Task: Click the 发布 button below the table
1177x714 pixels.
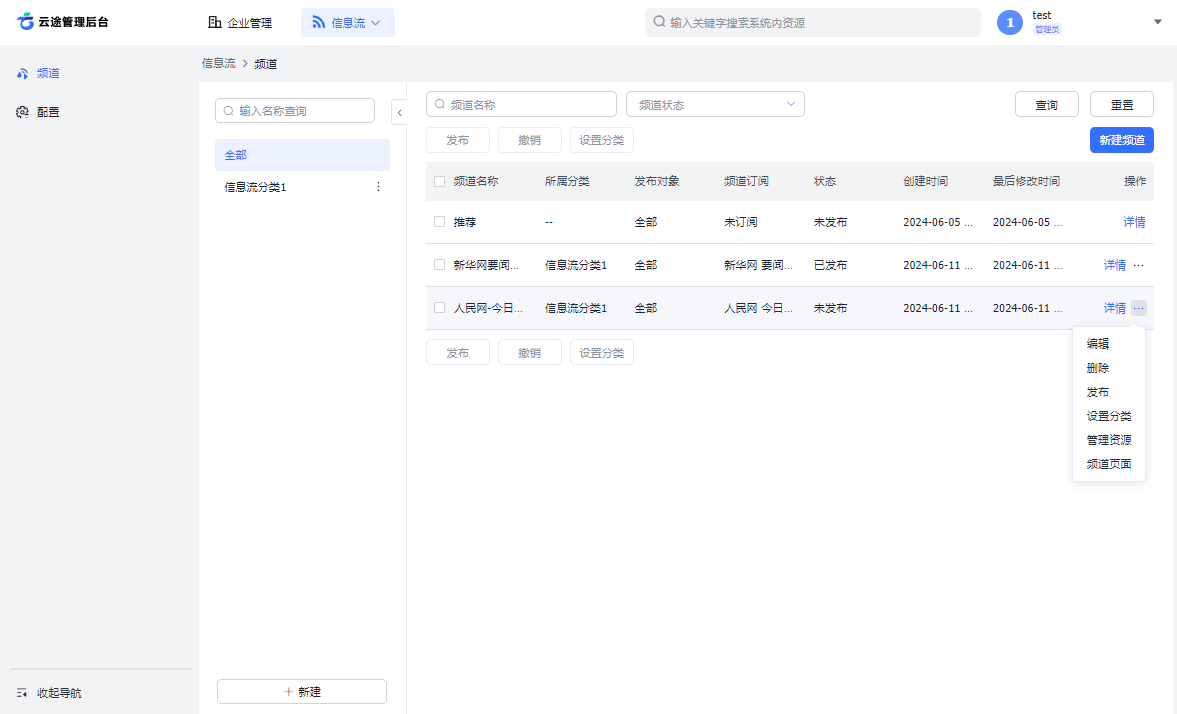Action: tap(458, 352)
